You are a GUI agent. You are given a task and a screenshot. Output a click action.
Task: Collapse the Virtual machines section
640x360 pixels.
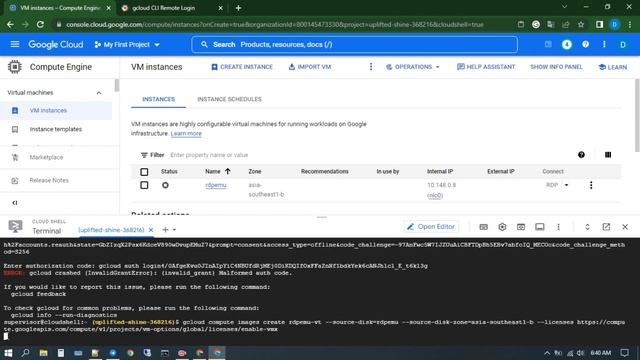pos(99,93)
